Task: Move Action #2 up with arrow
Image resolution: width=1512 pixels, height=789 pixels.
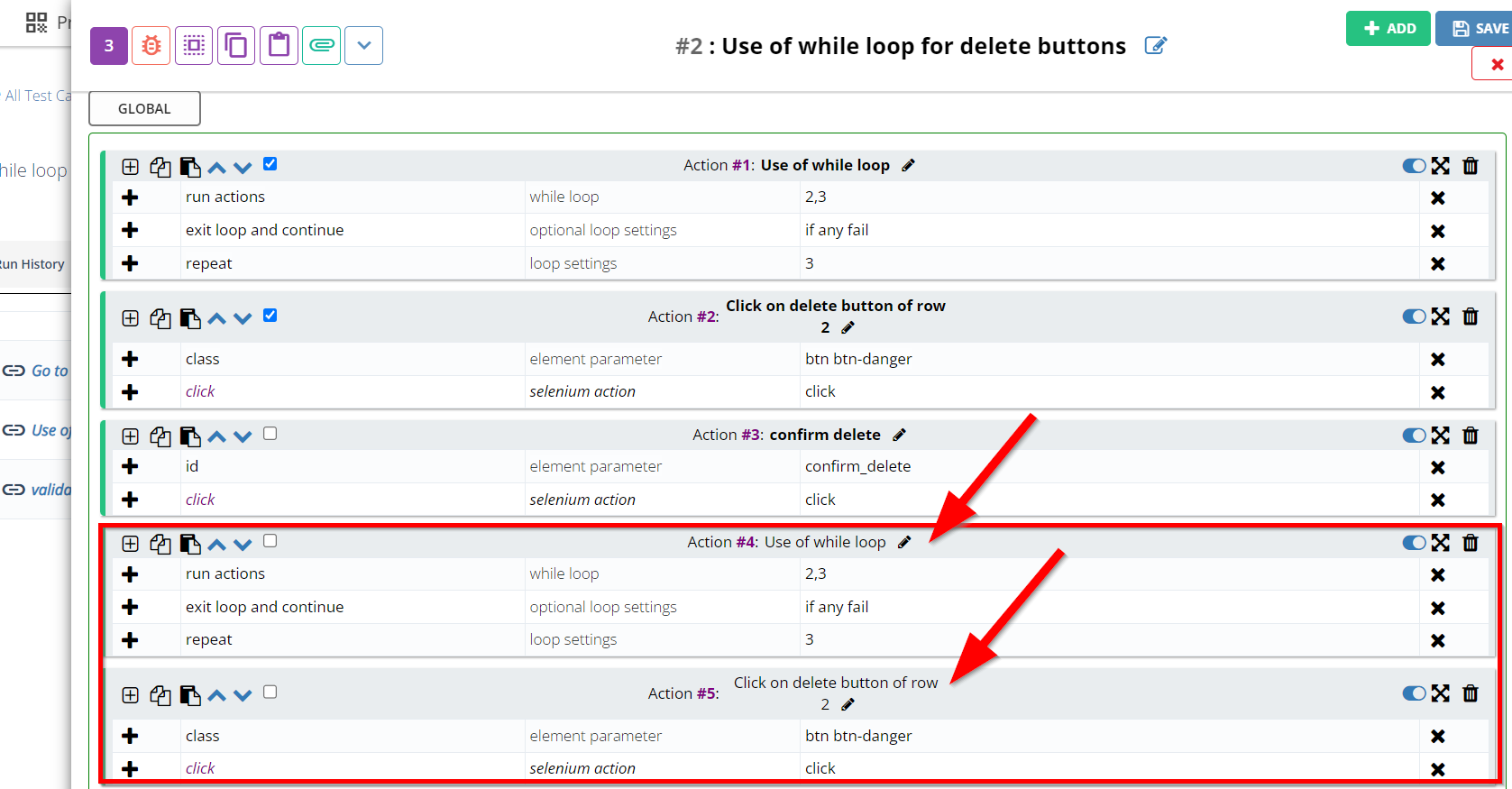Action: pyautogui.click(x=216, y=318)
